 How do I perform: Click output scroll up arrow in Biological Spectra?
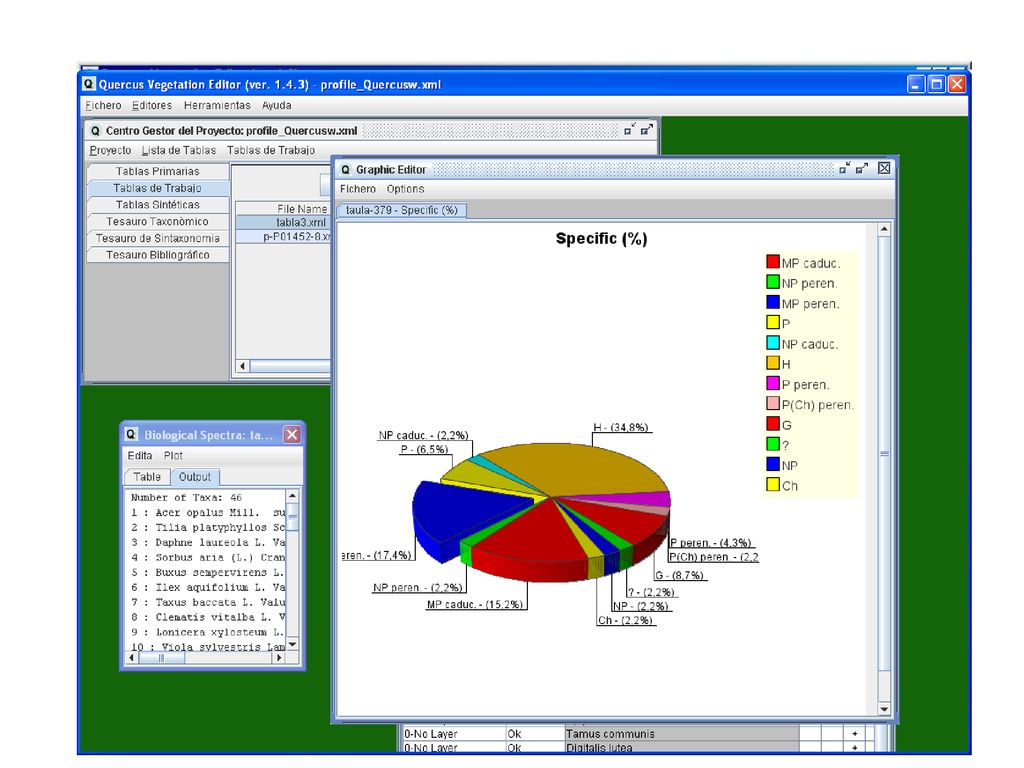tap(293, 496)
